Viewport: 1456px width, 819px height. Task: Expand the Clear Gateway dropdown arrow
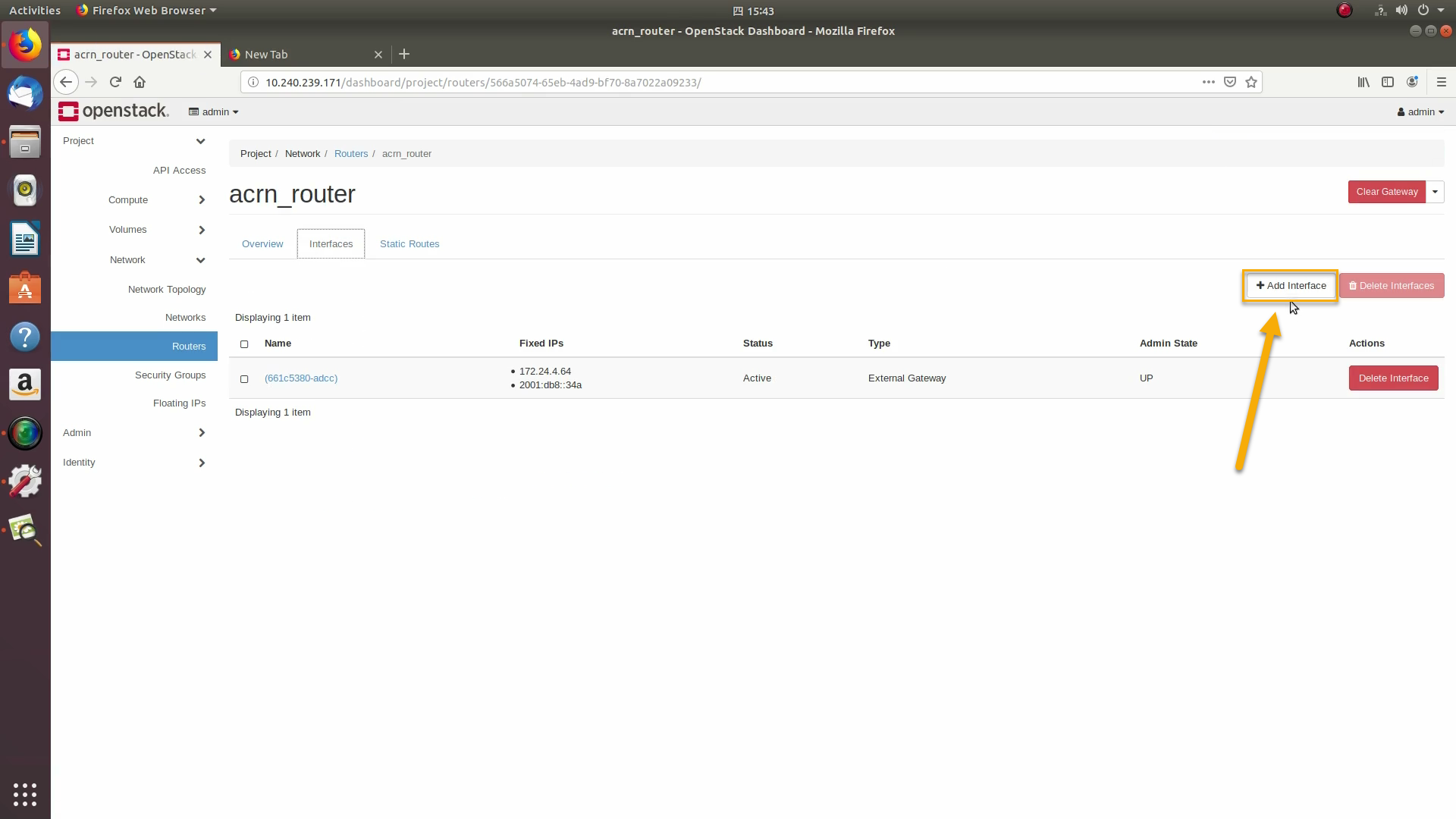click(1435, 192)
